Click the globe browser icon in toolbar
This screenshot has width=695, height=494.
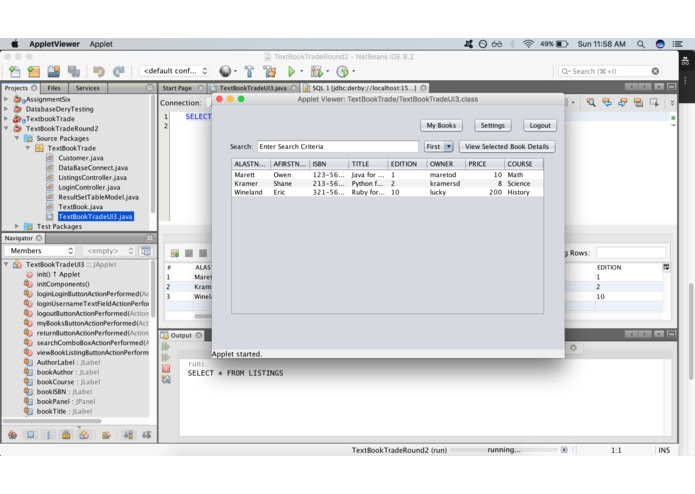(x=225, y=71)
